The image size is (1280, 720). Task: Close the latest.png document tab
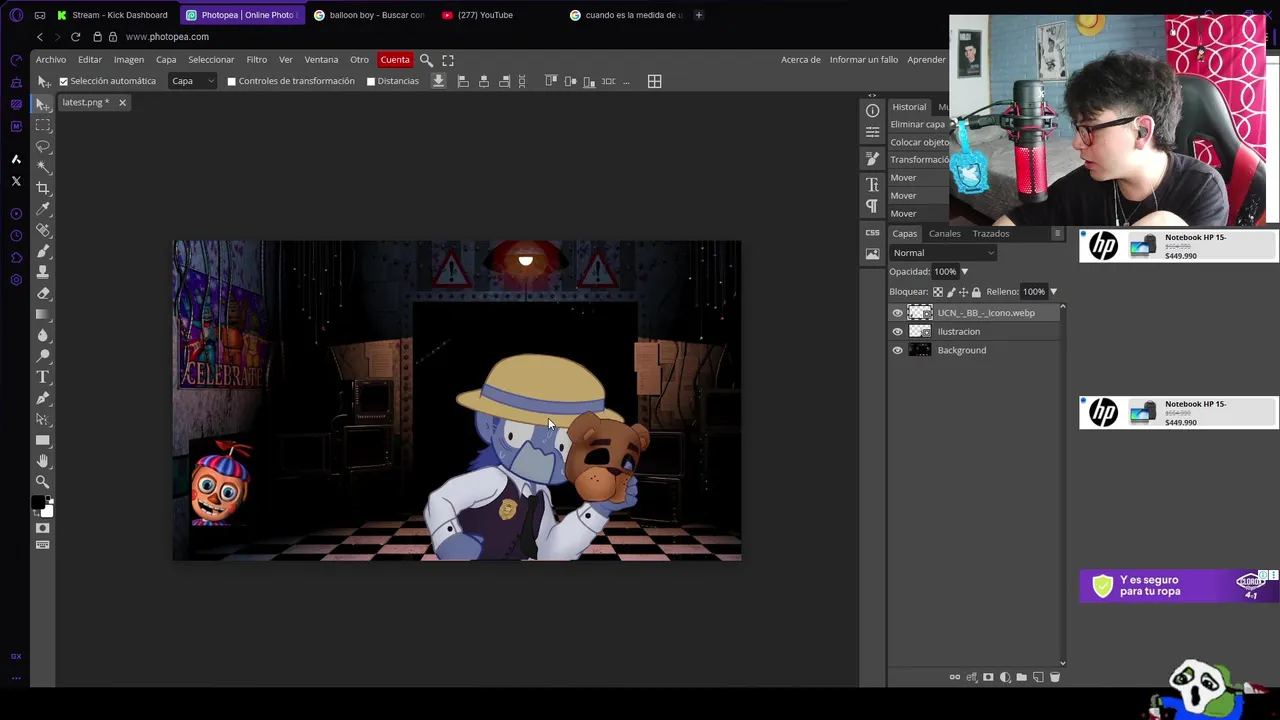(122, 102)
